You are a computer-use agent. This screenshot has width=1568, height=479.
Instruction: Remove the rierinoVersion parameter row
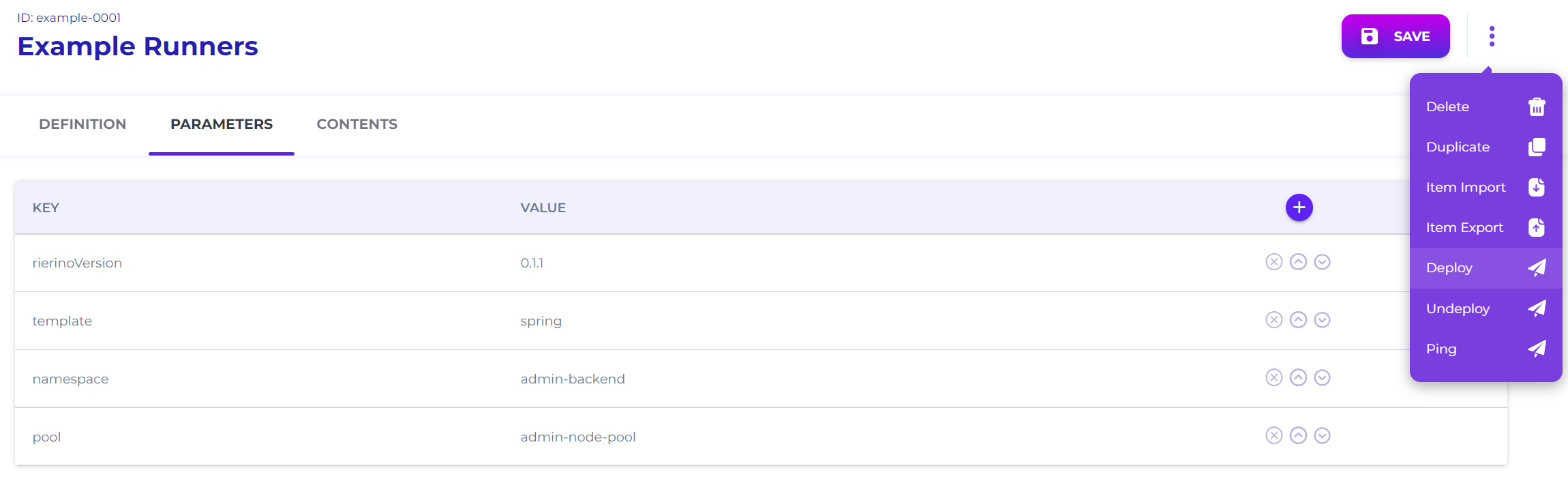(x=1273, y=262)
